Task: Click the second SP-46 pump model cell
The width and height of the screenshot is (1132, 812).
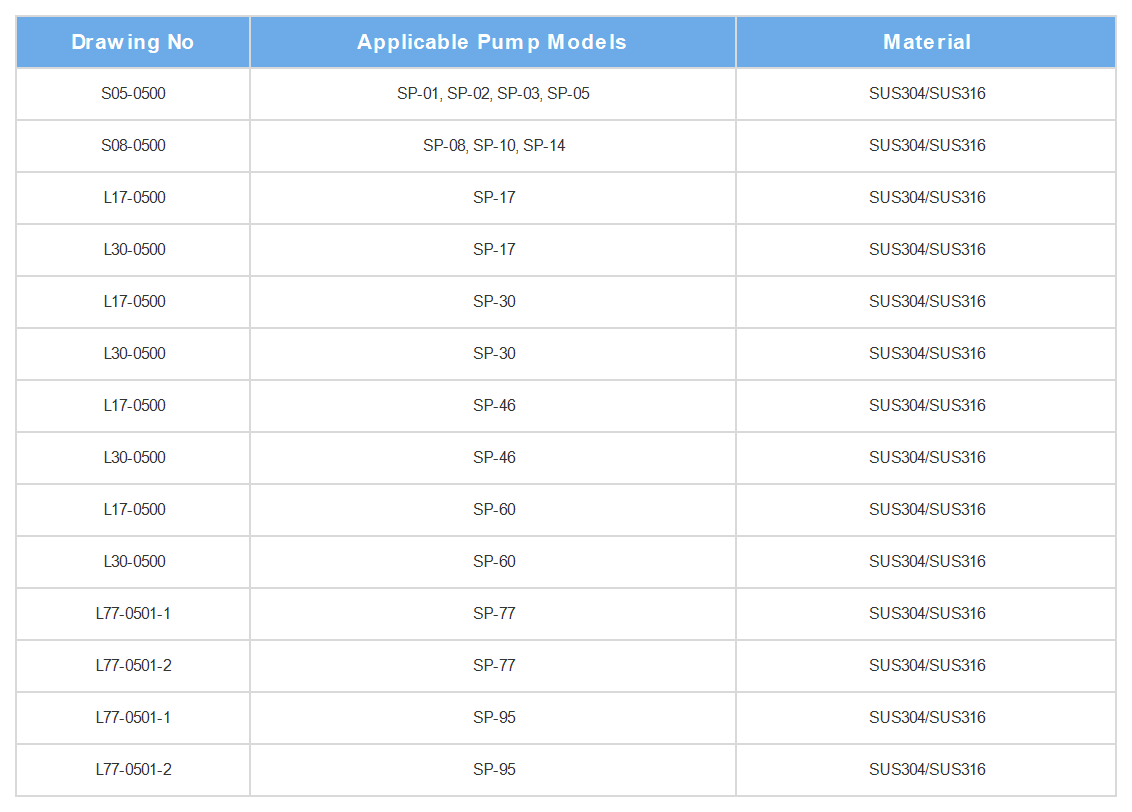Action: [492, 458]
